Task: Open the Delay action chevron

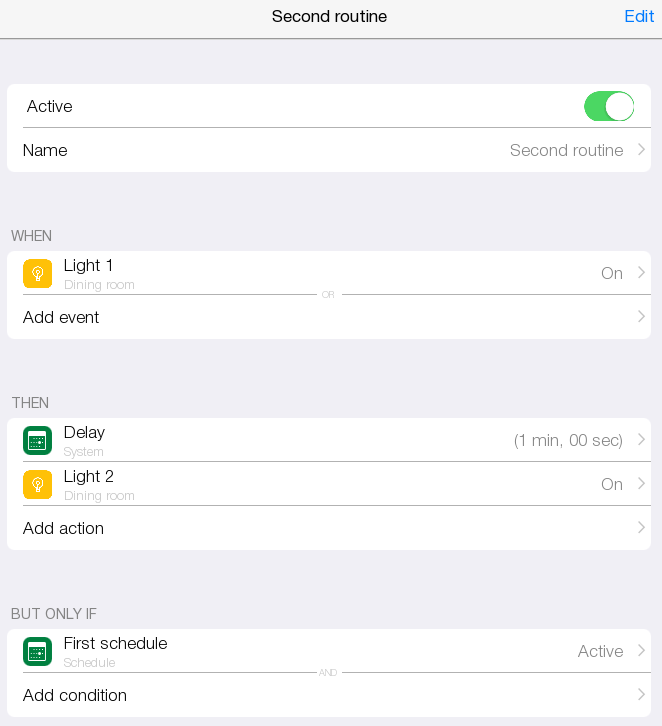Action: pyautogui.click(x=641, y=440)
